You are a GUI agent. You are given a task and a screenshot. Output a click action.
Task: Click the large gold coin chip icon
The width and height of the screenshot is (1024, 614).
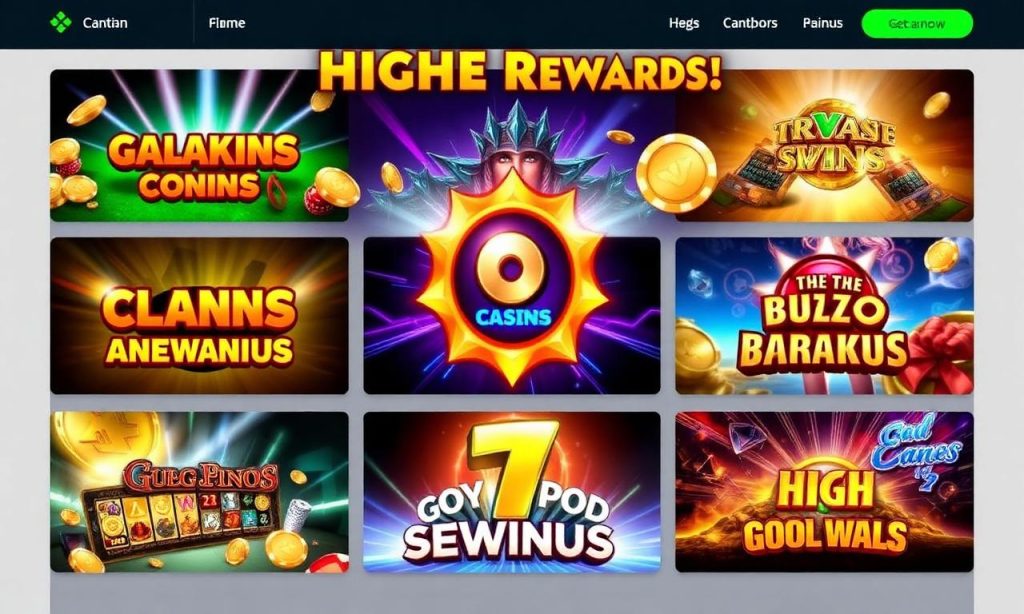(x=676, y=173)
